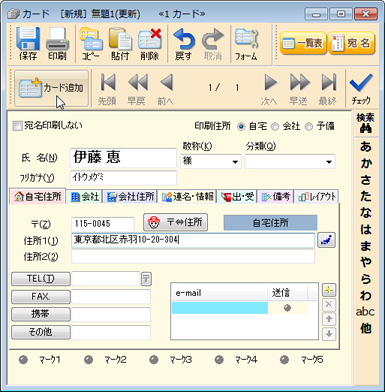Toggle the マーク1 marker circle

[x=23, y=360]
